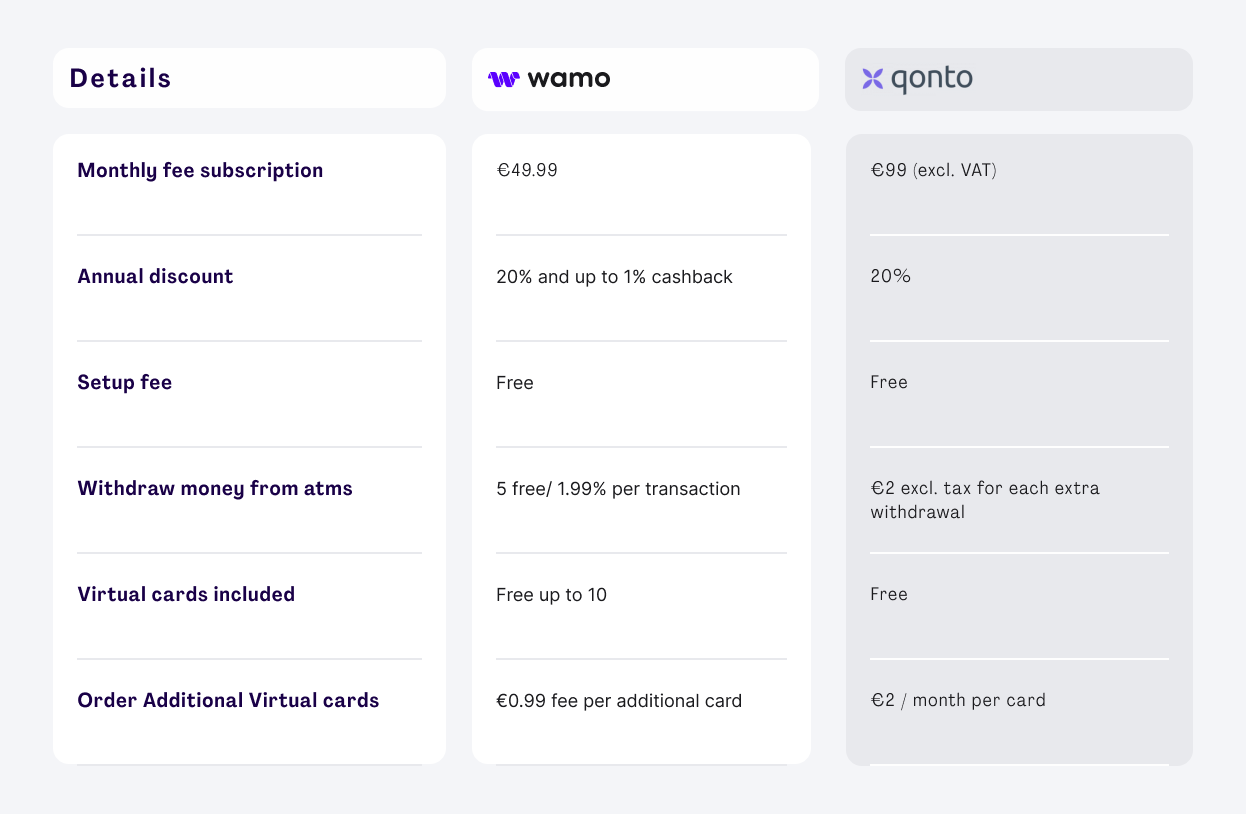Click the 20% and up to 1% cashback text
Screen dimensions: 1246x814
614,277
